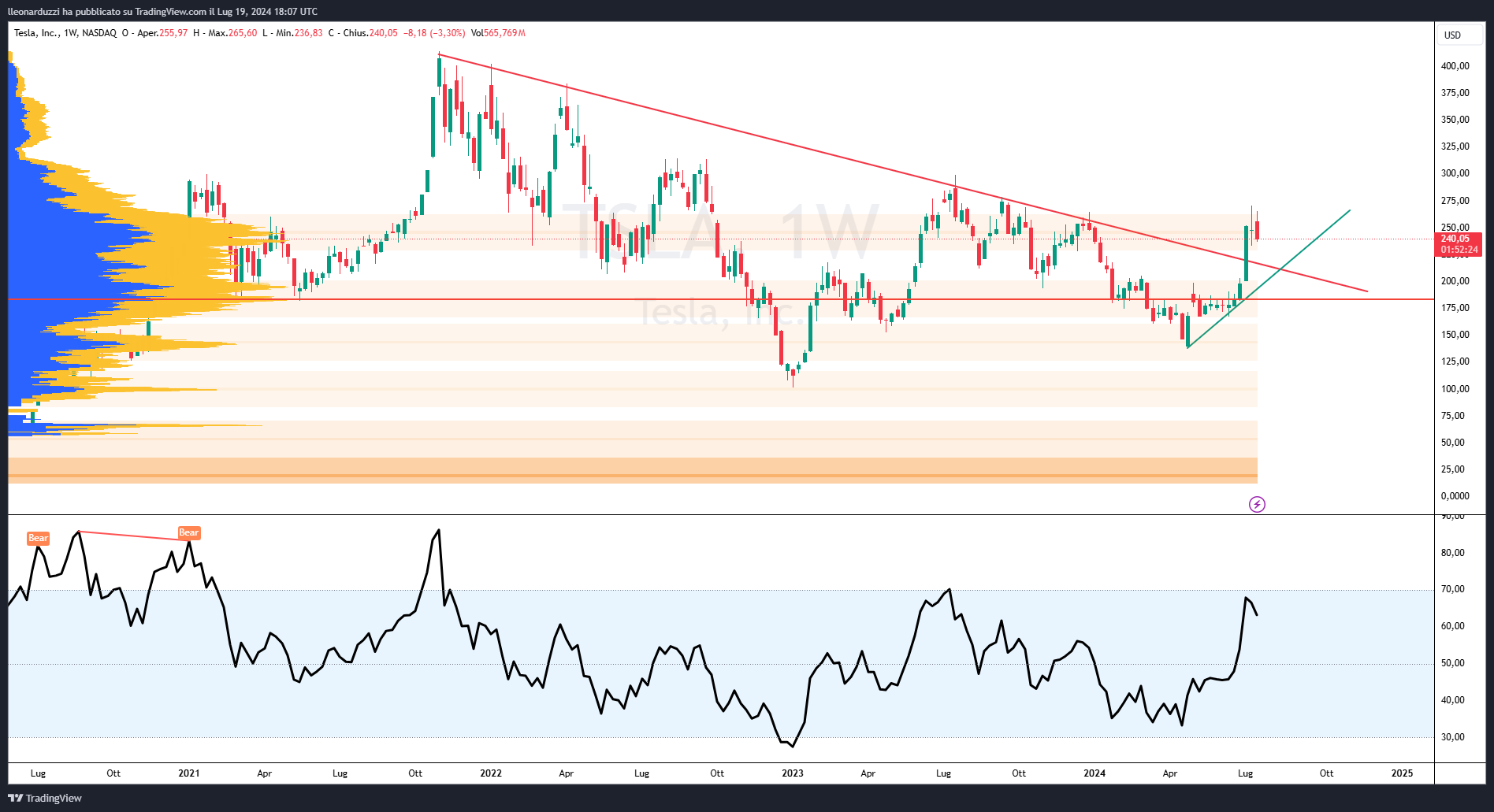The height and width of the screenshot is (812, 1494).
Task: Click the 400,00 price axis label
Action: click(x=1455, y=66)
